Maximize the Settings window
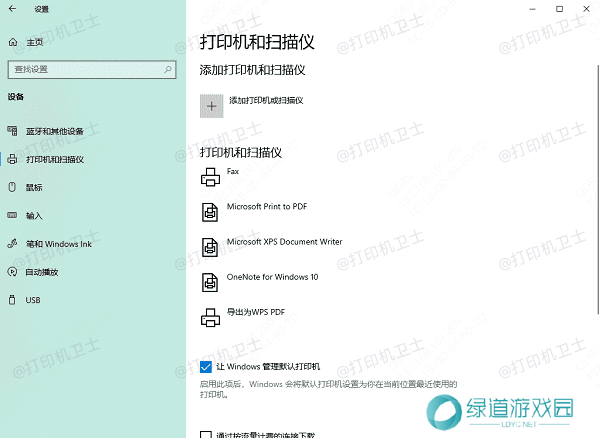This screenshot has width=600, height=438. pyautogui.click(x=559, y=9)
